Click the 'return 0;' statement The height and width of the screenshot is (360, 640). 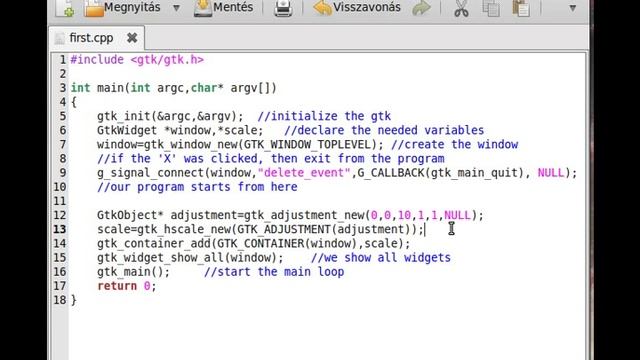tap(127, 286)
